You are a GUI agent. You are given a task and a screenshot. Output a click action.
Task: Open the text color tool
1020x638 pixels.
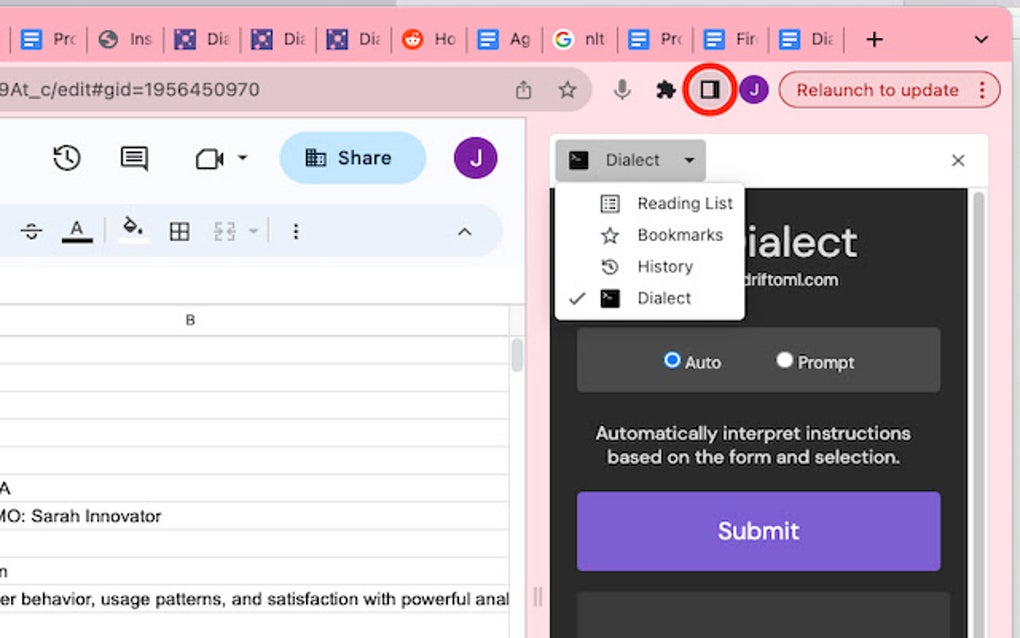tap(77, 231)
